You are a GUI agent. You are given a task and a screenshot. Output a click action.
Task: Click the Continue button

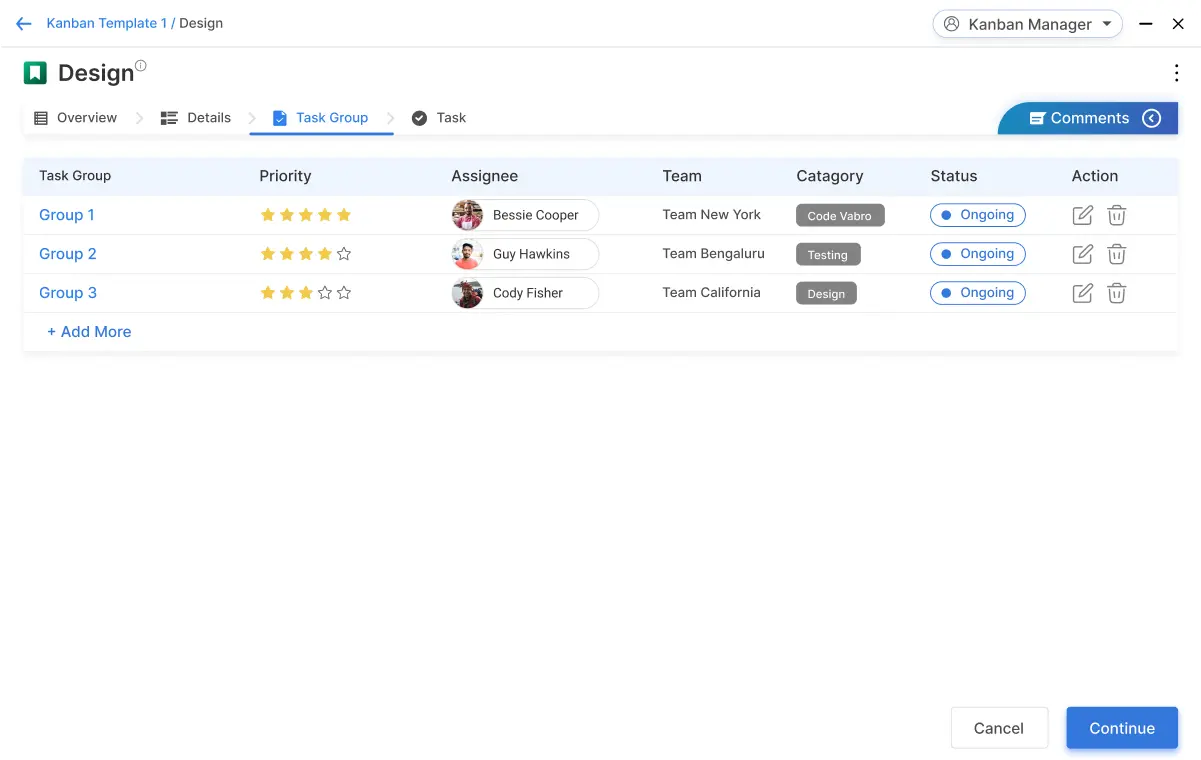pyautogui.click(x=1121, y=728)
